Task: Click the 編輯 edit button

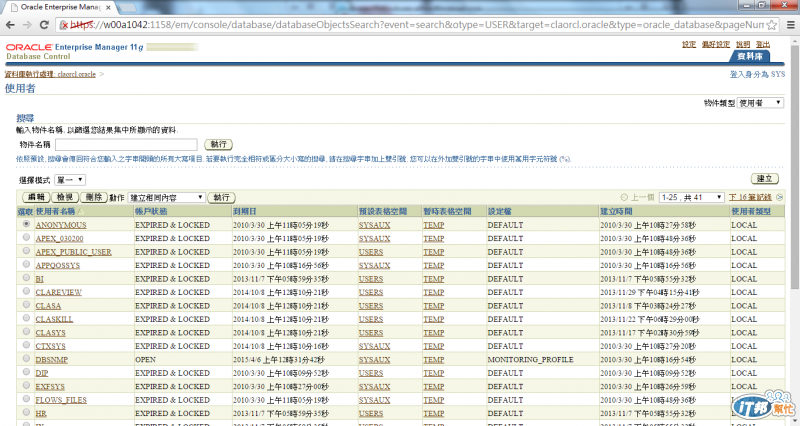Action: click(36, 197)
